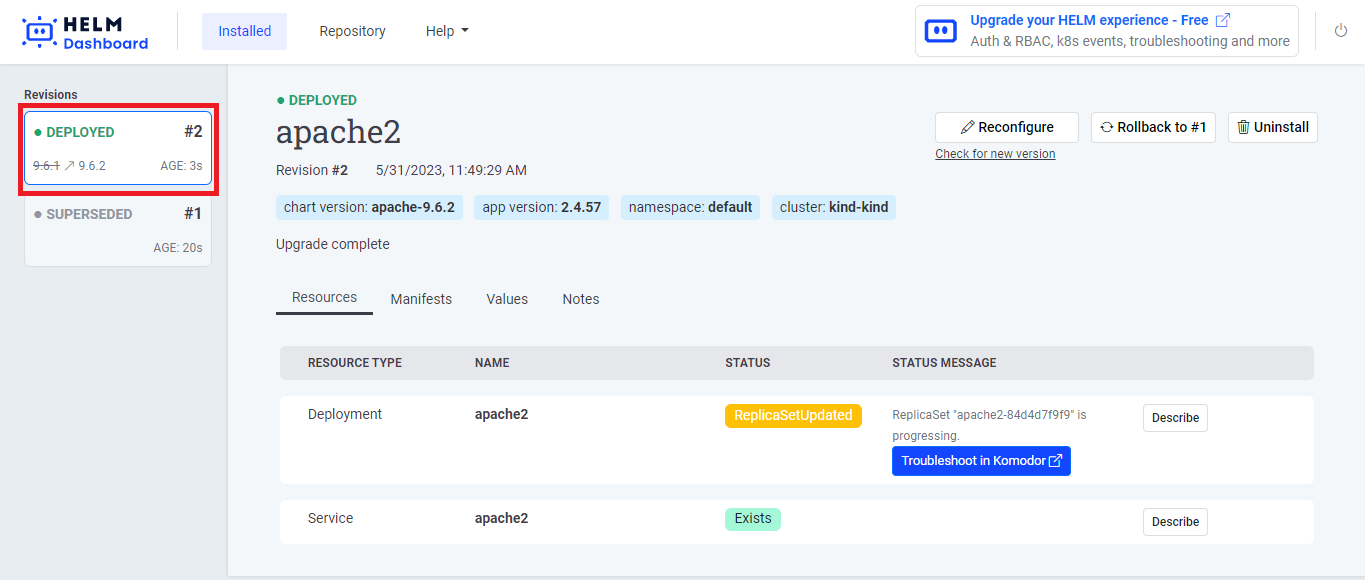Switch to the Repository page

[x=352, y=31]
